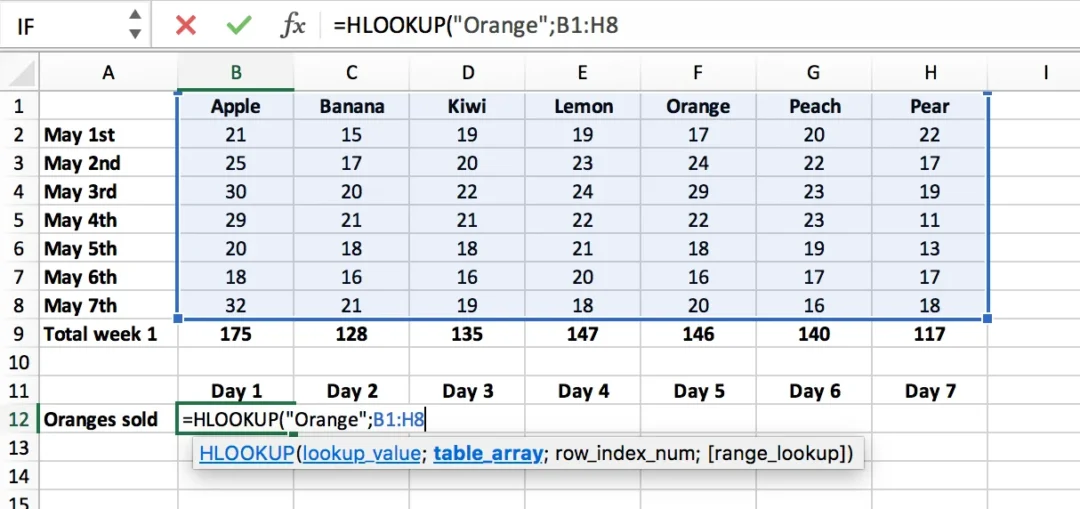Image resolution: width=1080 pixels, height=509 pixels.
Task: Click lookup_value argument in tooltip
Action: click(x=361, y=453)
